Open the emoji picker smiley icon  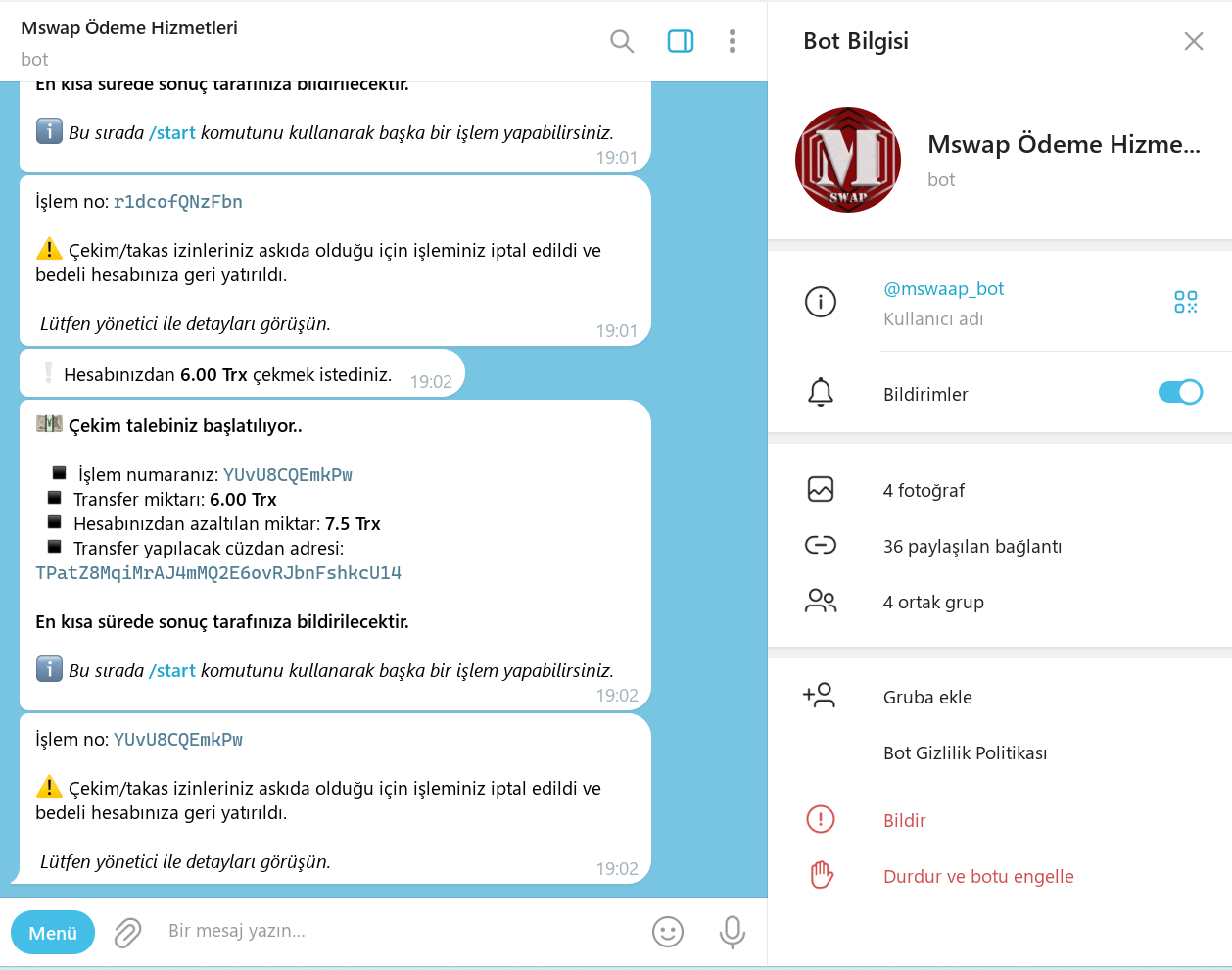668,932
